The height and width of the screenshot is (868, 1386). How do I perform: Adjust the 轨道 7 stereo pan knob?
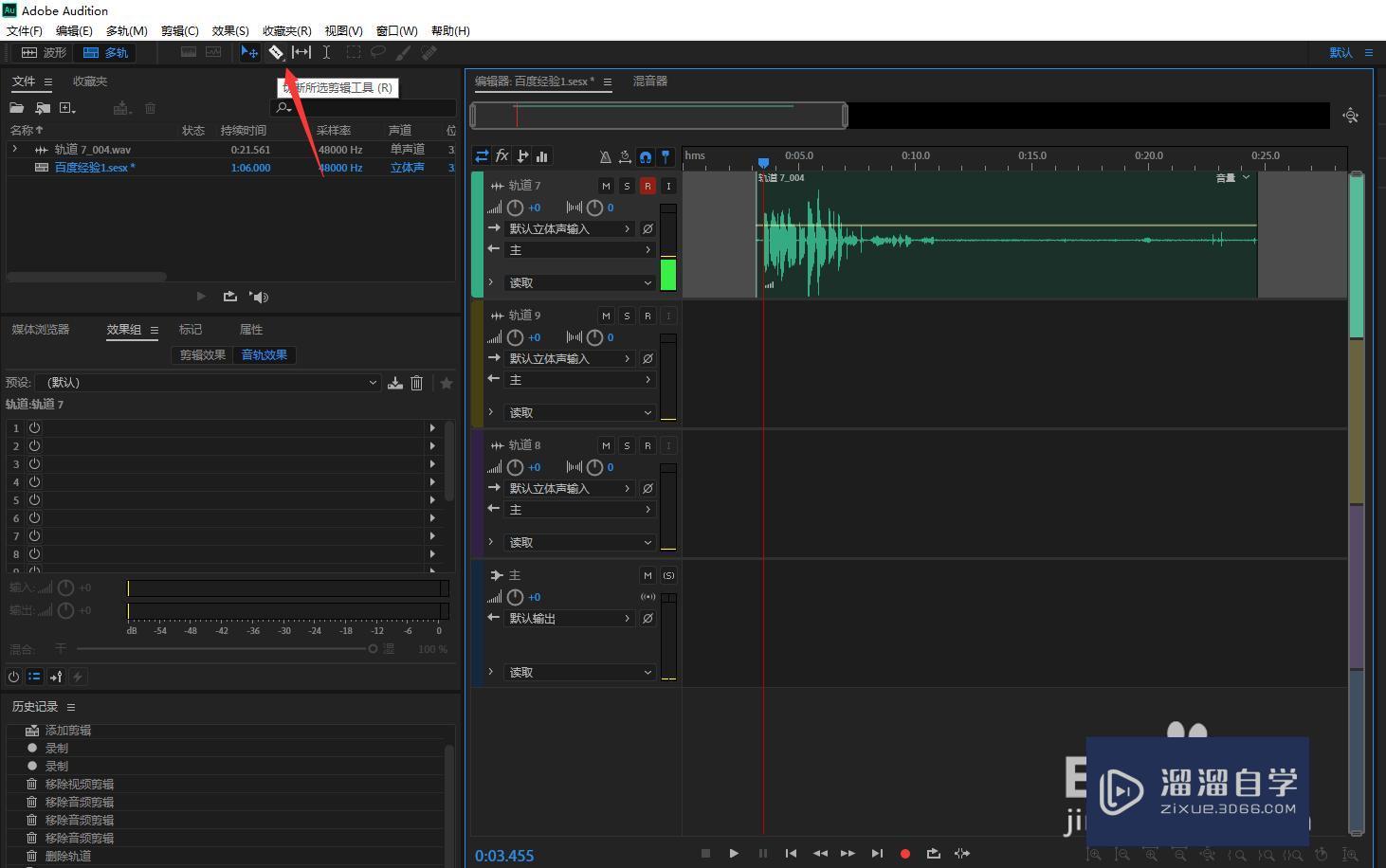click(x=594, y=208)
